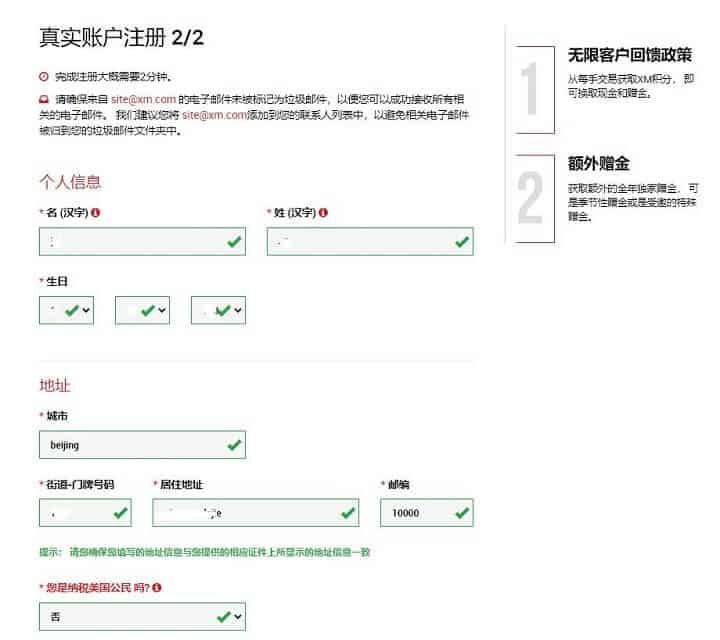Click into the 街道-门牌号码 input field
Screen dimensions: 720x640
[x=85, y=512]
